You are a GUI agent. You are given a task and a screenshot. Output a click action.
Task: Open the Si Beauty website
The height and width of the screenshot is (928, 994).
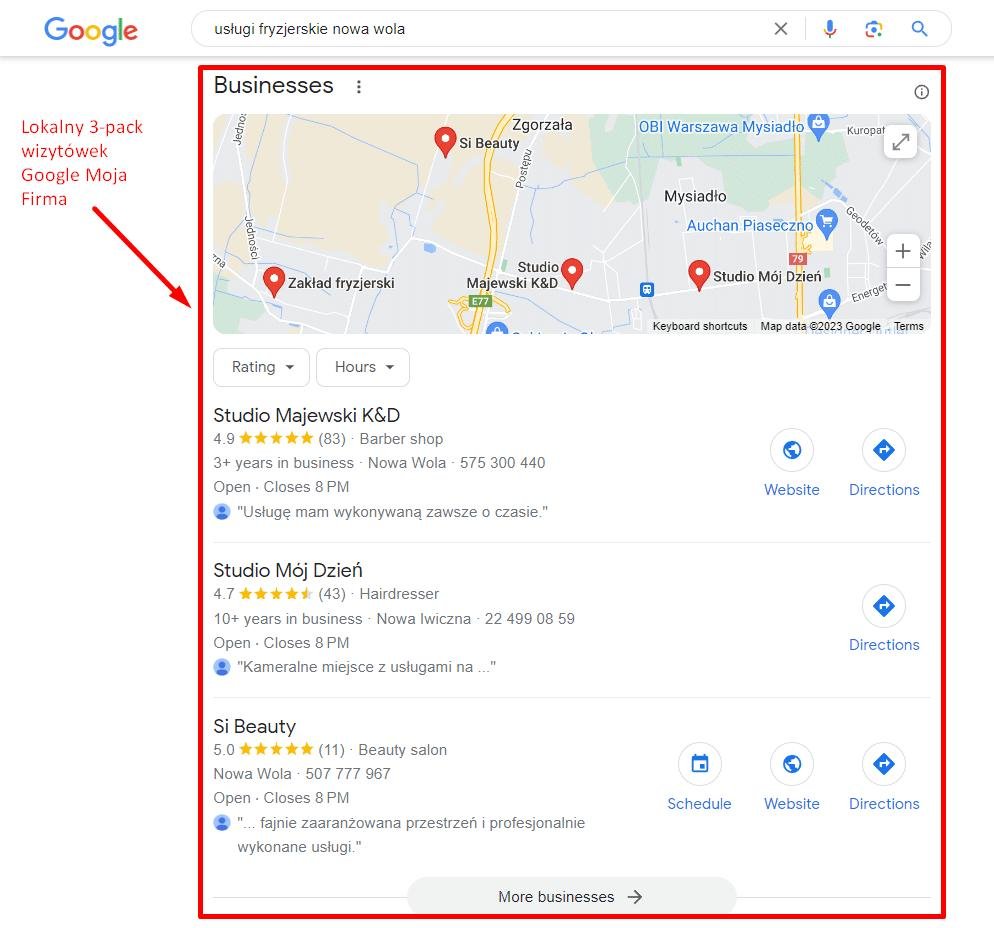click(792, 777)
